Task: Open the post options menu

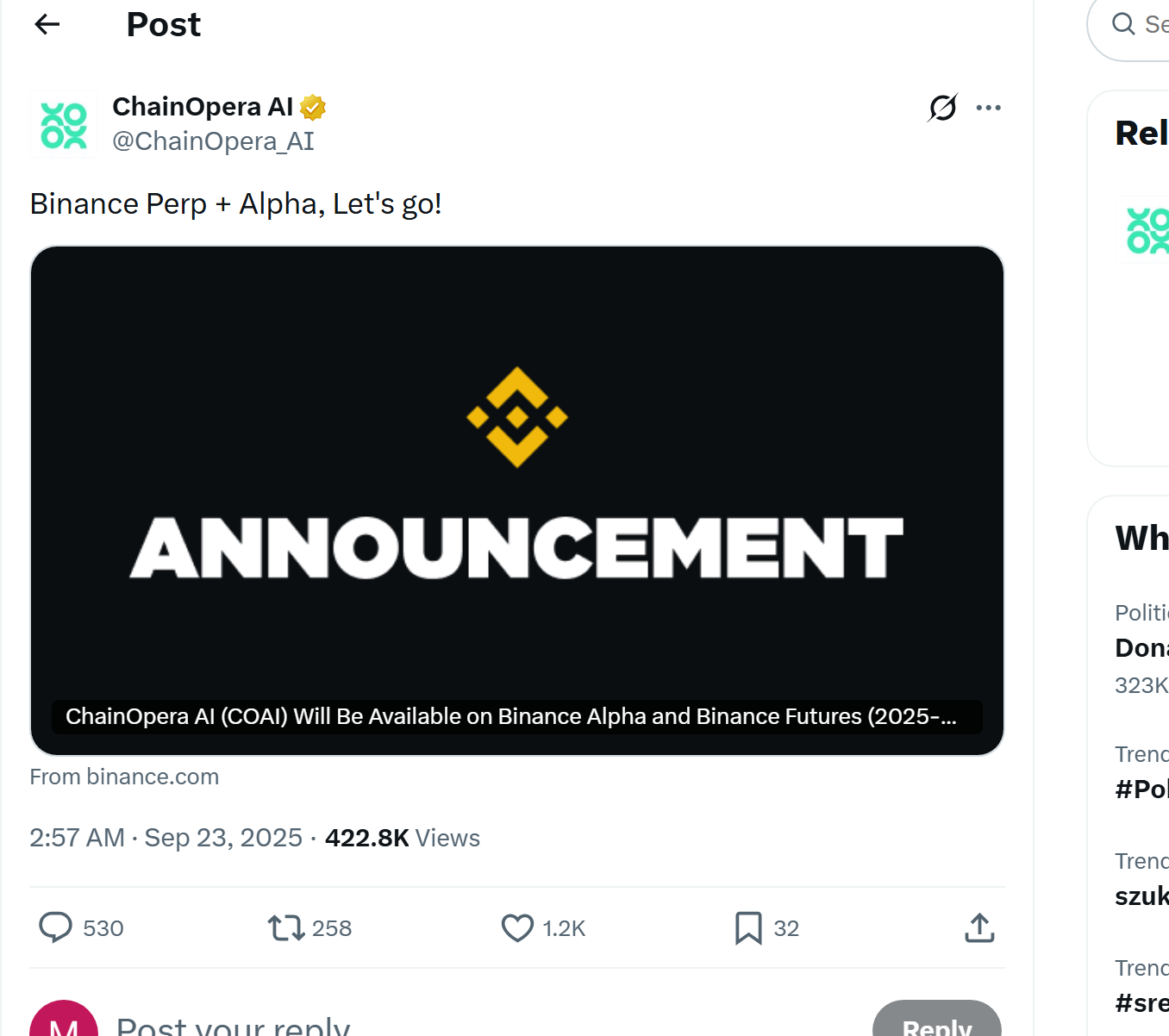Action: pyautogui.click(x=989, y=107)
